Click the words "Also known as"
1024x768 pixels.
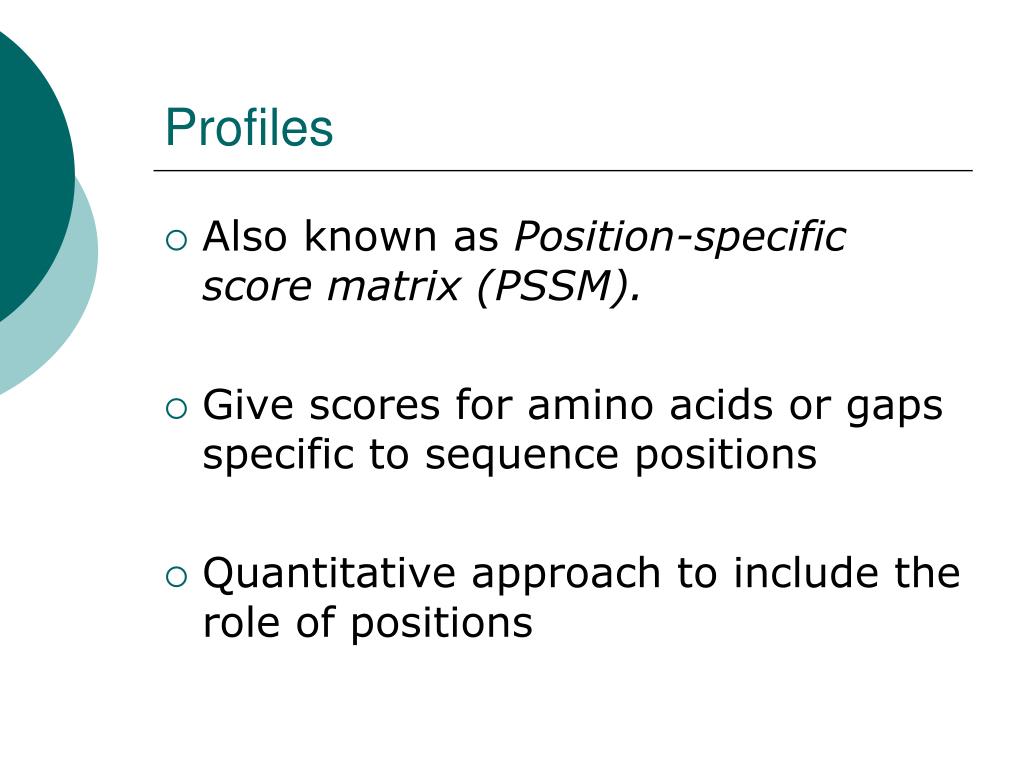(x=351, y=236)
